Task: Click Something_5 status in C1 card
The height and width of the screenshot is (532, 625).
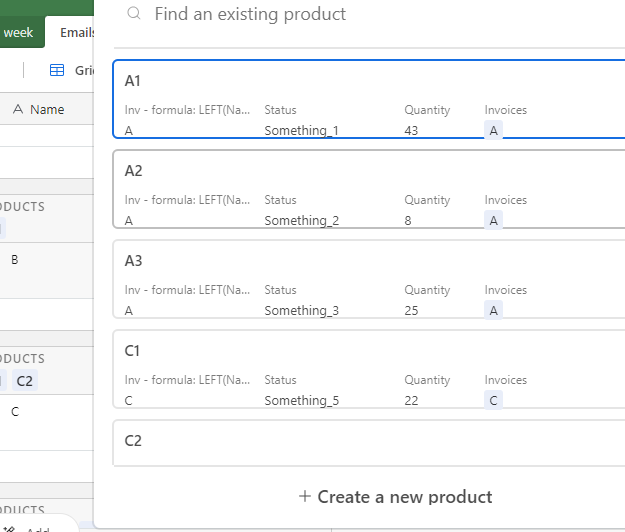Action: [302, 400]
